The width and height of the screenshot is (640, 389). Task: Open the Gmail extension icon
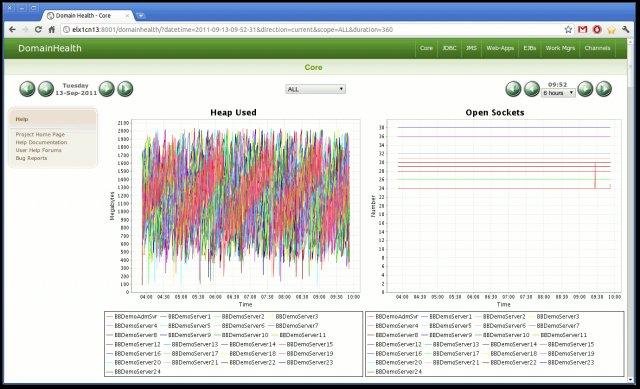point(582,29)
